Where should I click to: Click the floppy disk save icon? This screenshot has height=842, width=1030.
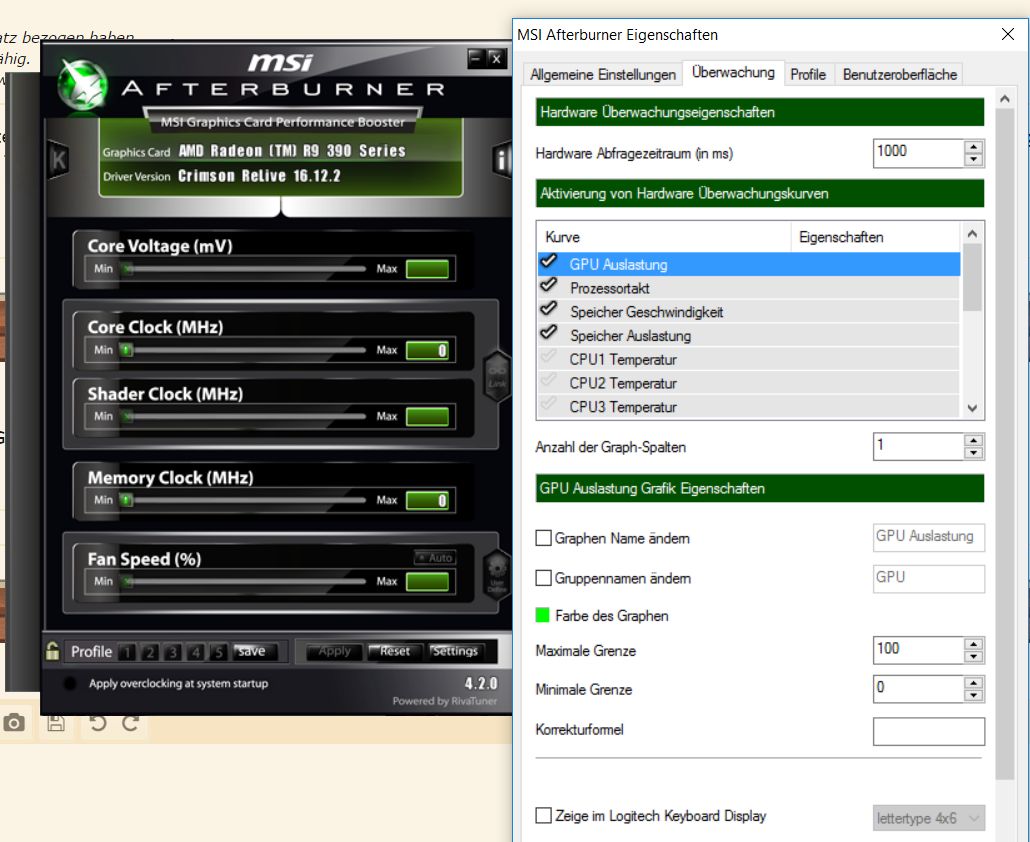point(56,723)
